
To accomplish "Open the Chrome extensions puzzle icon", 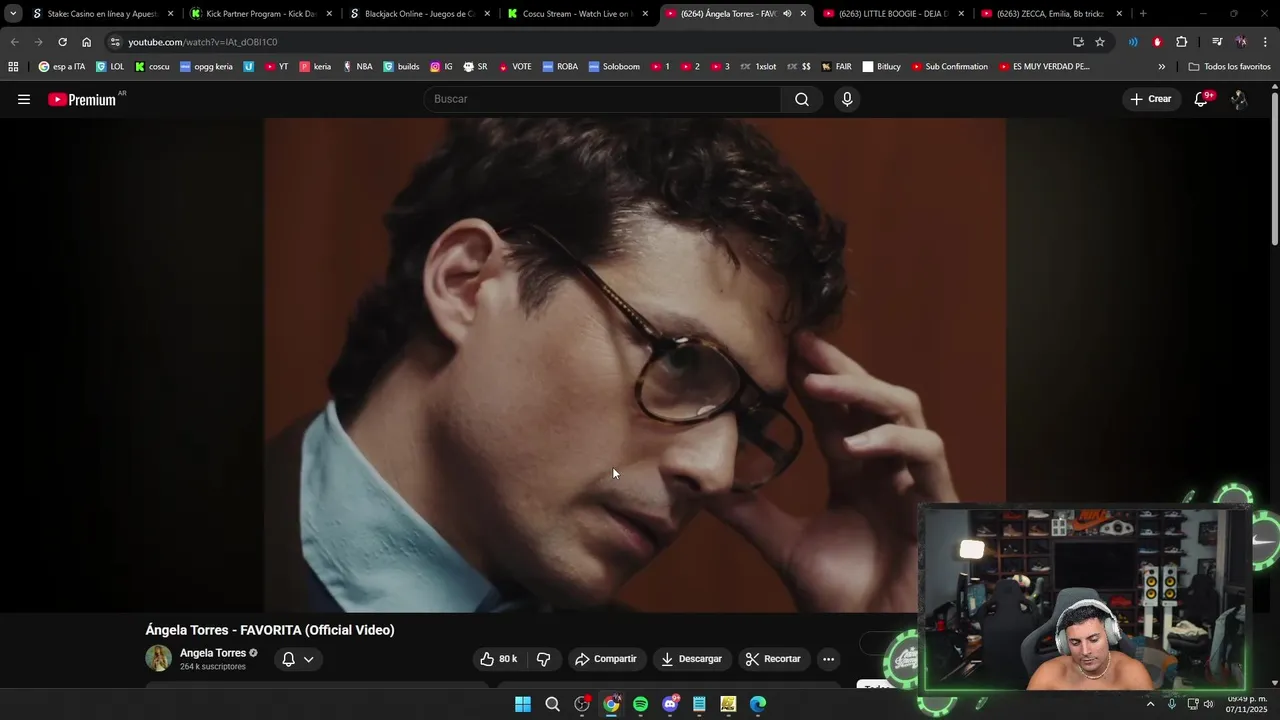I will click(x=1181, y=42).
